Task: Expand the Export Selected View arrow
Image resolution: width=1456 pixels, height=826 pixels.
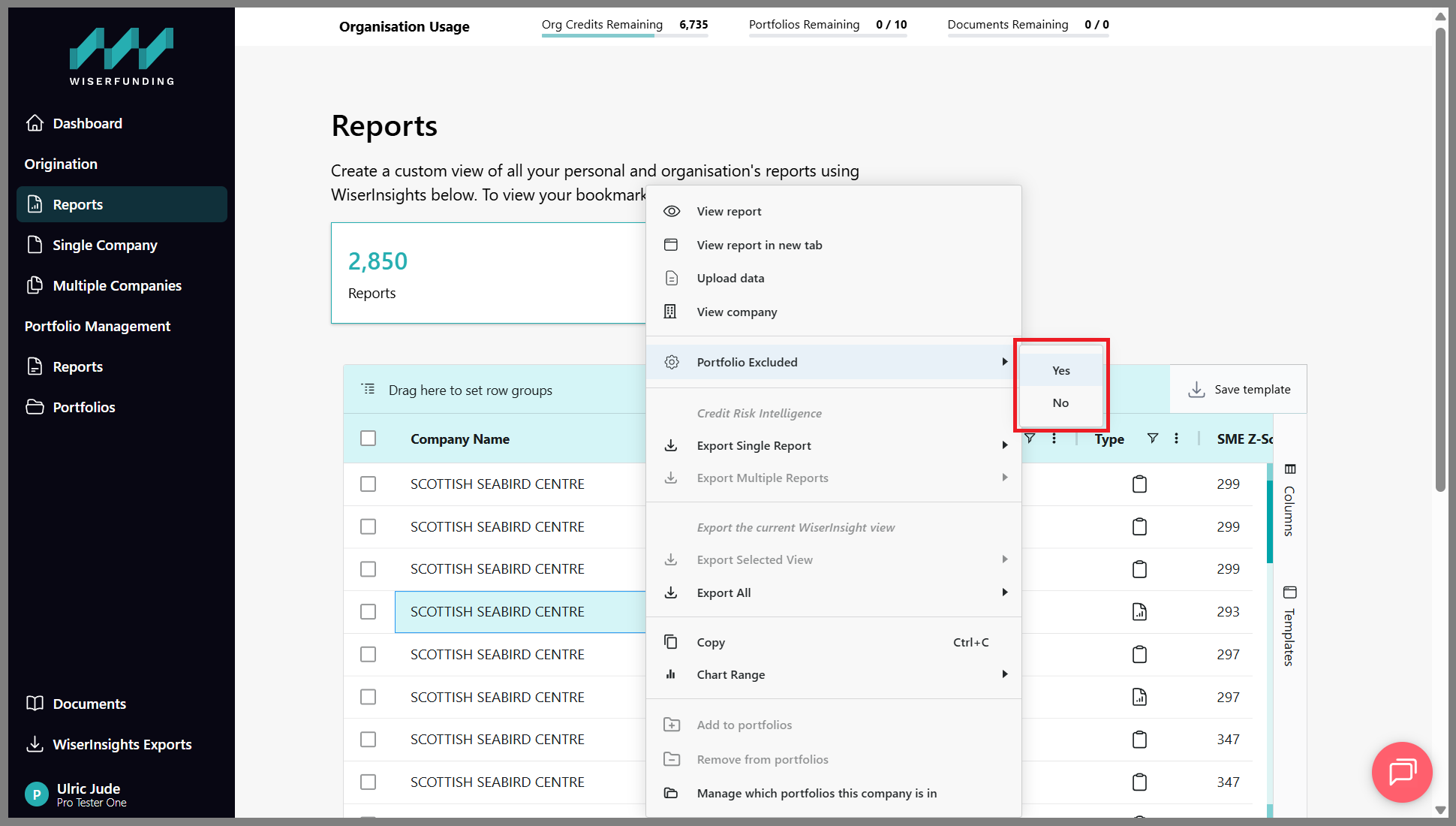Action: tap(1004, 559)
